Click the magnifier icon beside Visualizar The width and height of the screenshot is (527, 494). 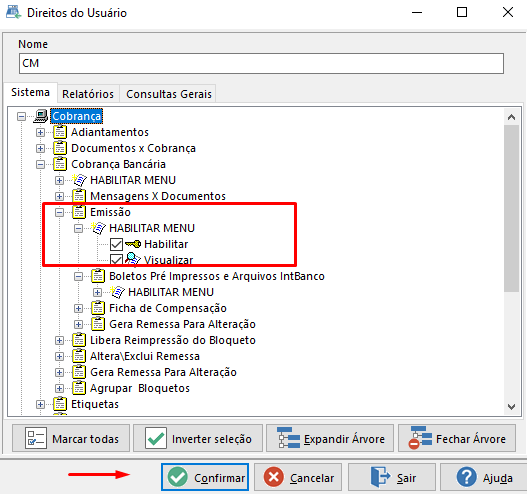133,259
